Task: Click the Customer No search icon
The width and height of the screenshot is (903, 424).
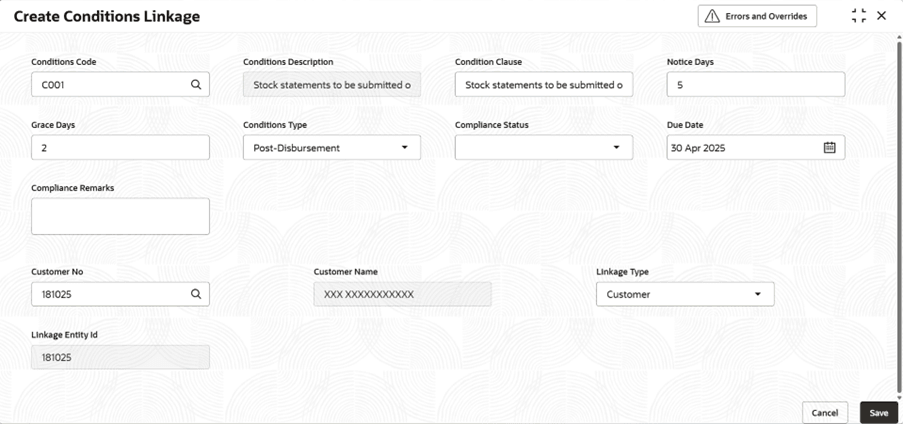Action: click(196, 294)
